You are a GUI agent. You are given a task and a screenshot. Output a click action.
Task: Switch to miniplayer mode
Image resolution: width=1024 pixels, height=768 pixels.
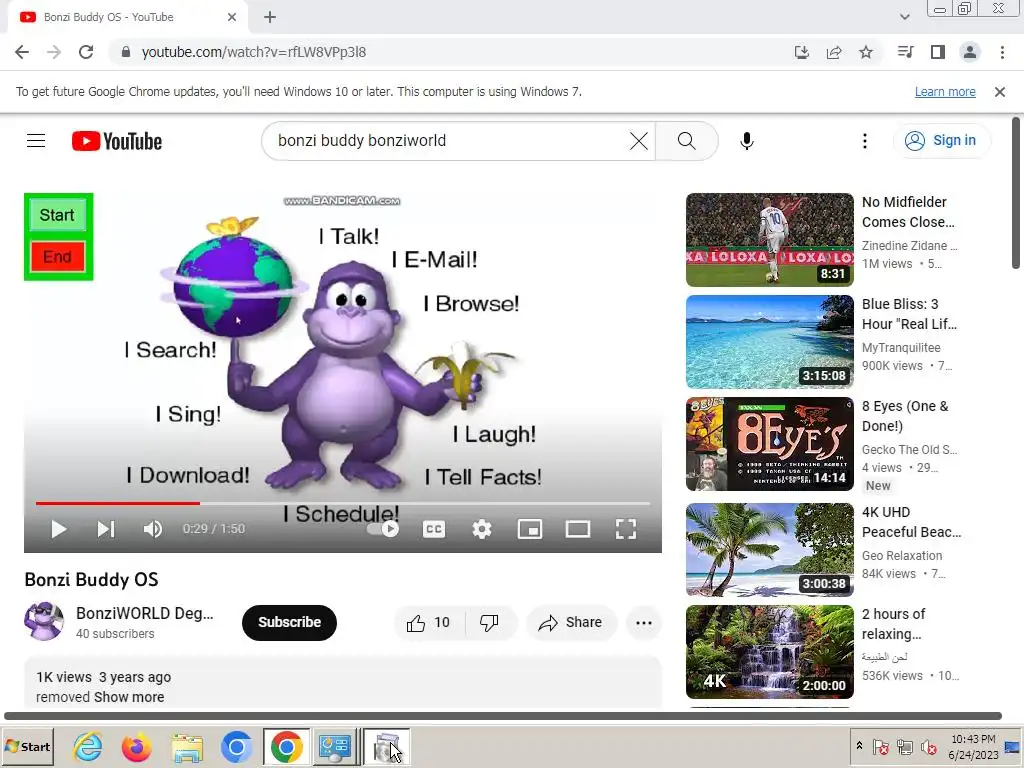pyautogui.click(x=530, y=529)
